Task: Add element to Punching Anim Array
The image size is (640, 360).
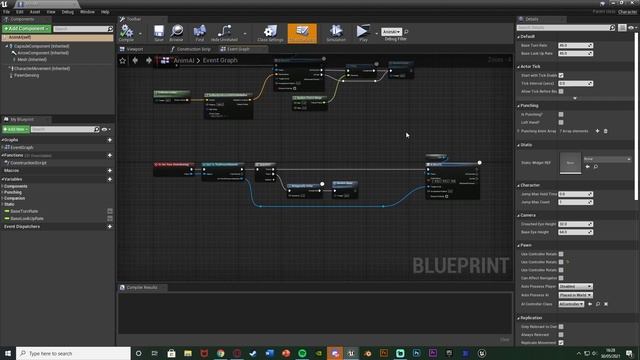Action: 598,131
